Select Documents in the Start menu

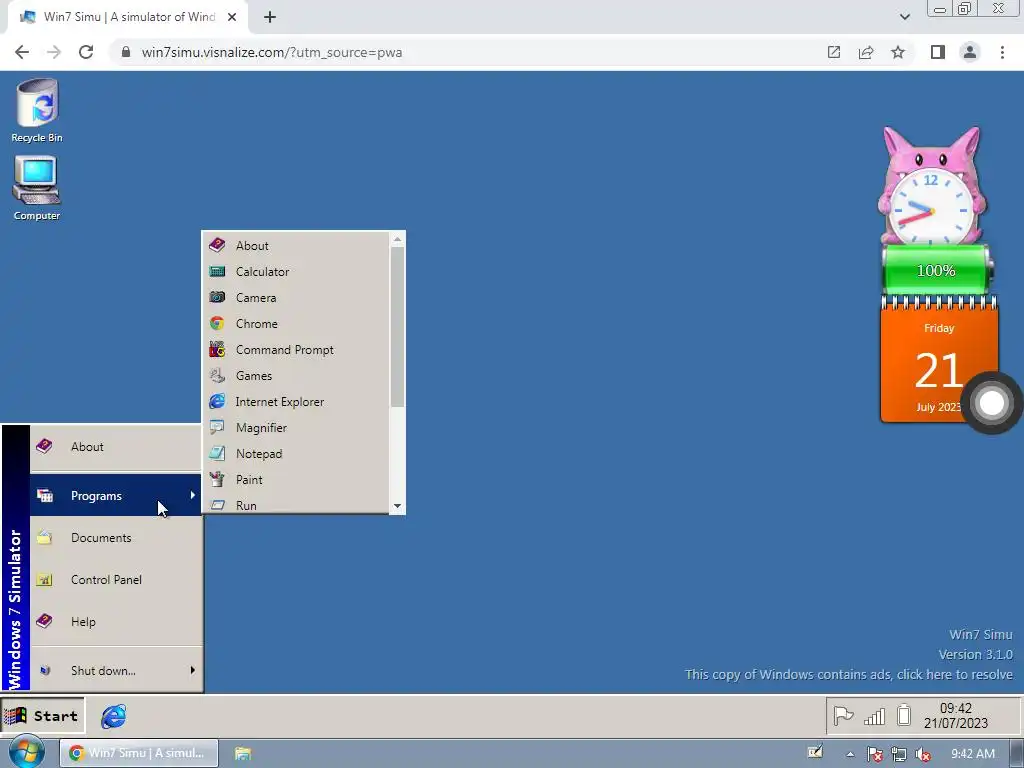point(116,537)
